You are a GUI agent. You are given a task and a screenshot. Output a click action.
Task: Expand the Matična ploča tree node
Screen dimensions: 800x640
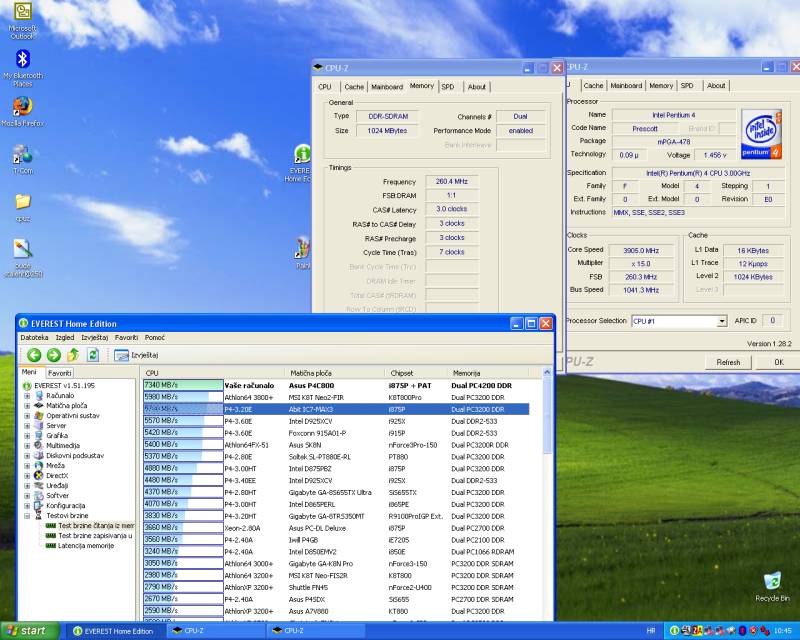[27, 406]
